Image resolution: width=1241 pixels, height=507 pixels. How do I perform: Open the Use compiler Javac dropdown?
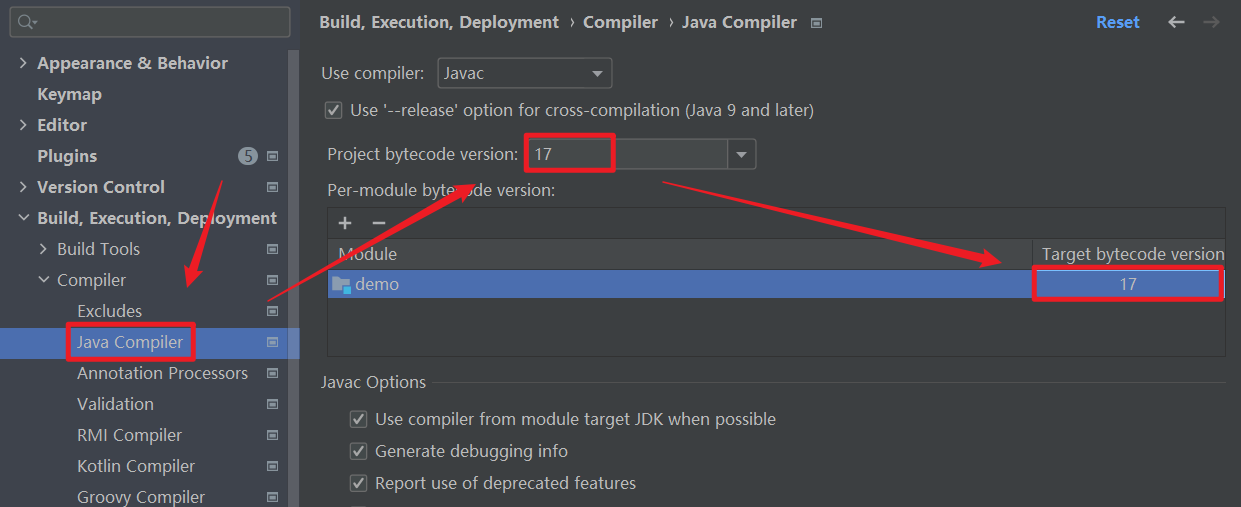(x=525, y=73)
